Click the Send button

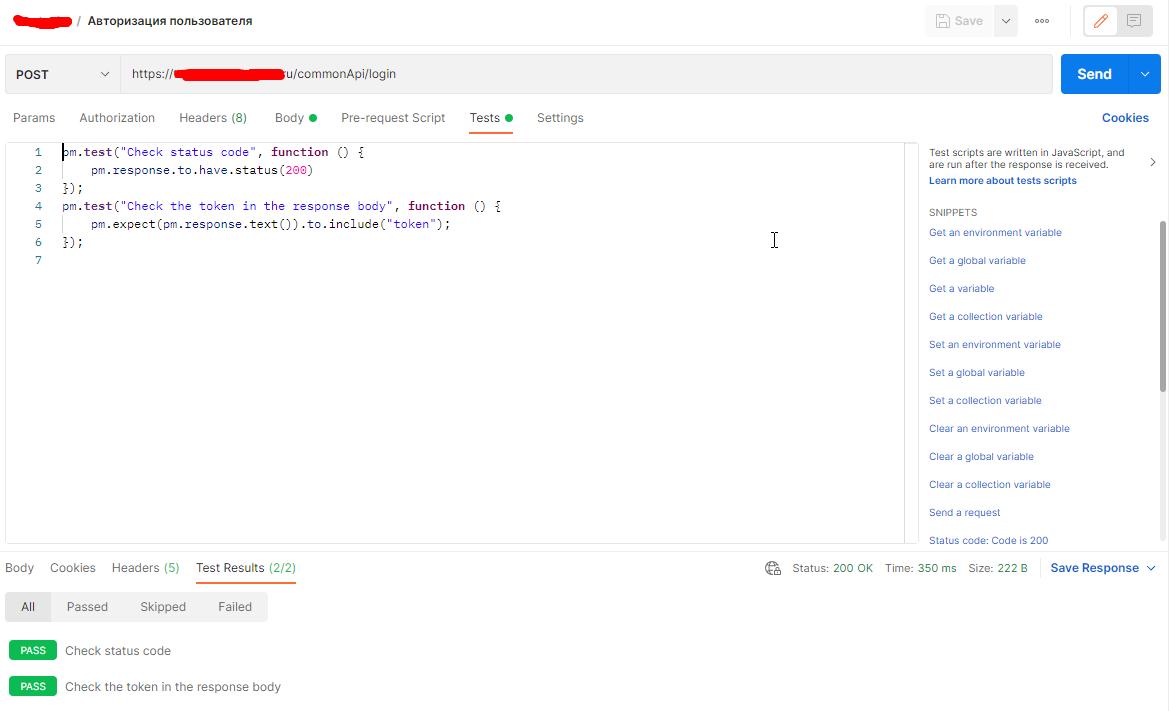(1094, 73)
